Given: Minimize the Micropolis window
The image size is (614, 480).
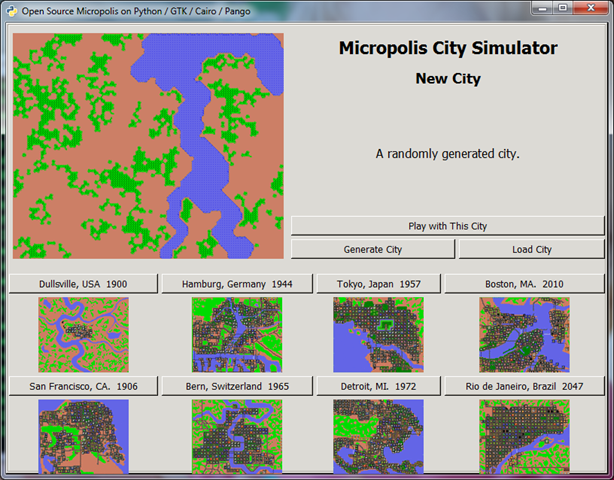Looking at the screenshot, I should [542, 8].
